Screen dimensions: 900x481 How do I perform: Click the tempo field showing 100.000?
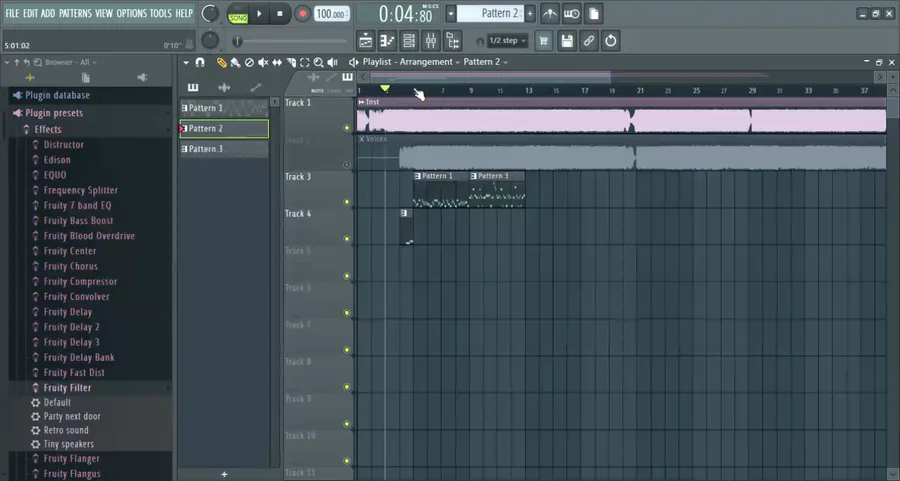(332, 13)
